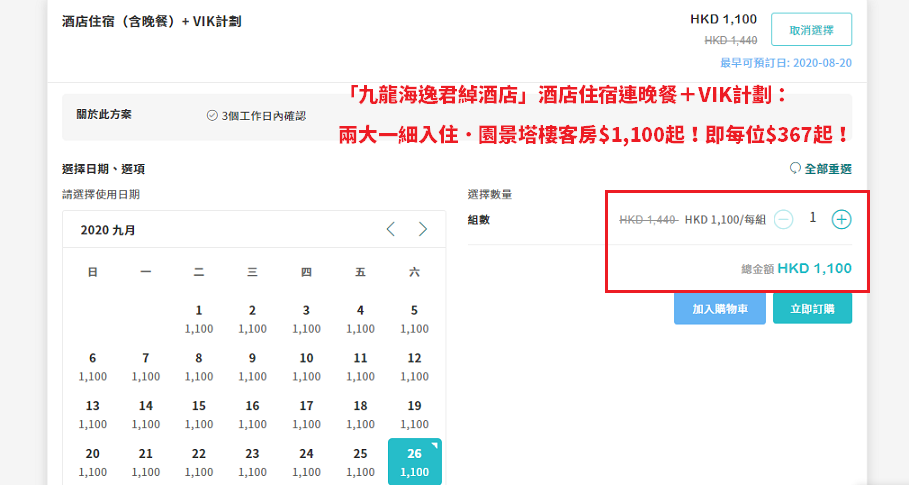Pick September 5 date
Screen dimensions: 909x485
point(414,319)
